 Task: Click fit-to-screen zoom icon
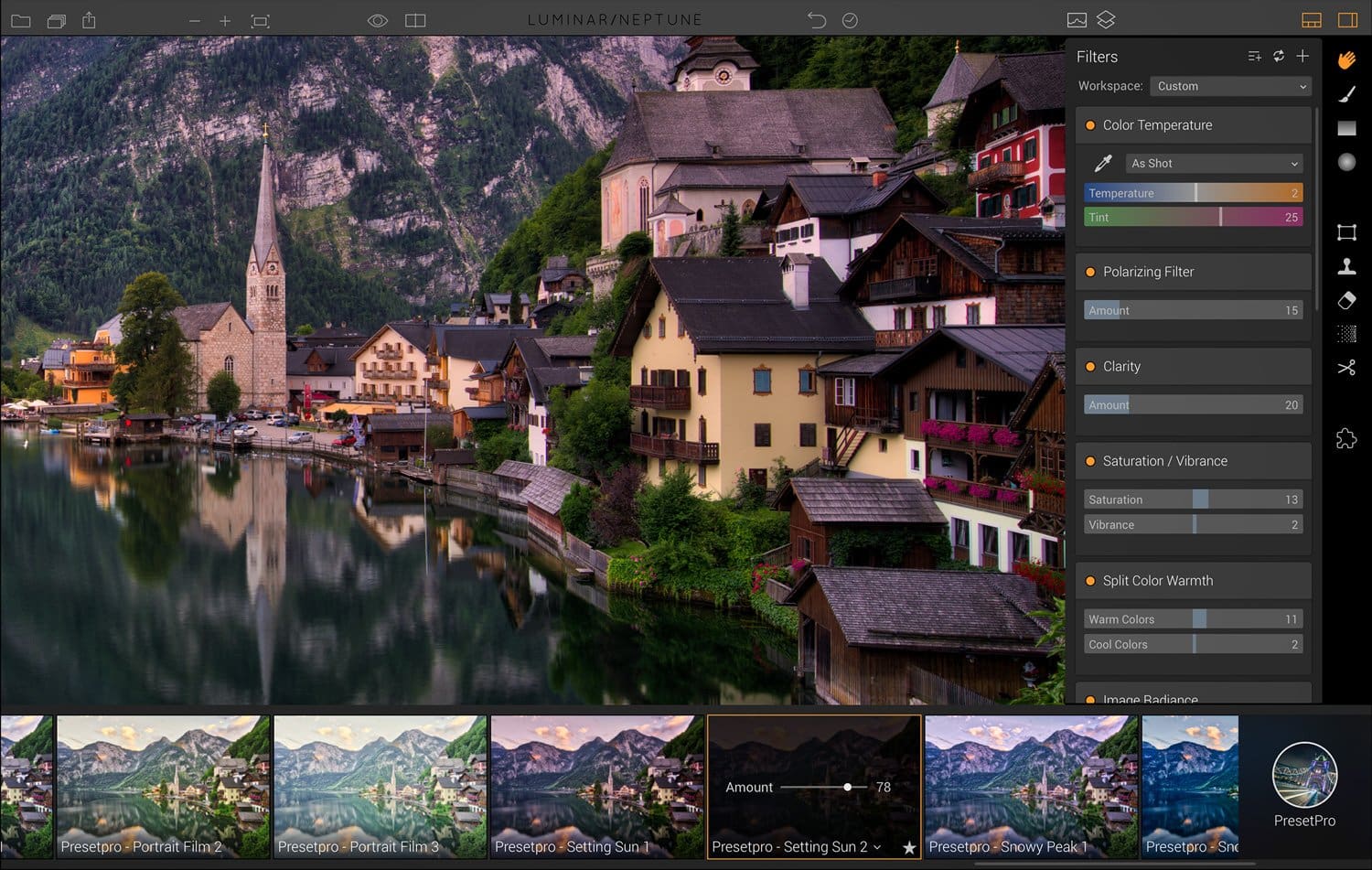pos(261,20)
